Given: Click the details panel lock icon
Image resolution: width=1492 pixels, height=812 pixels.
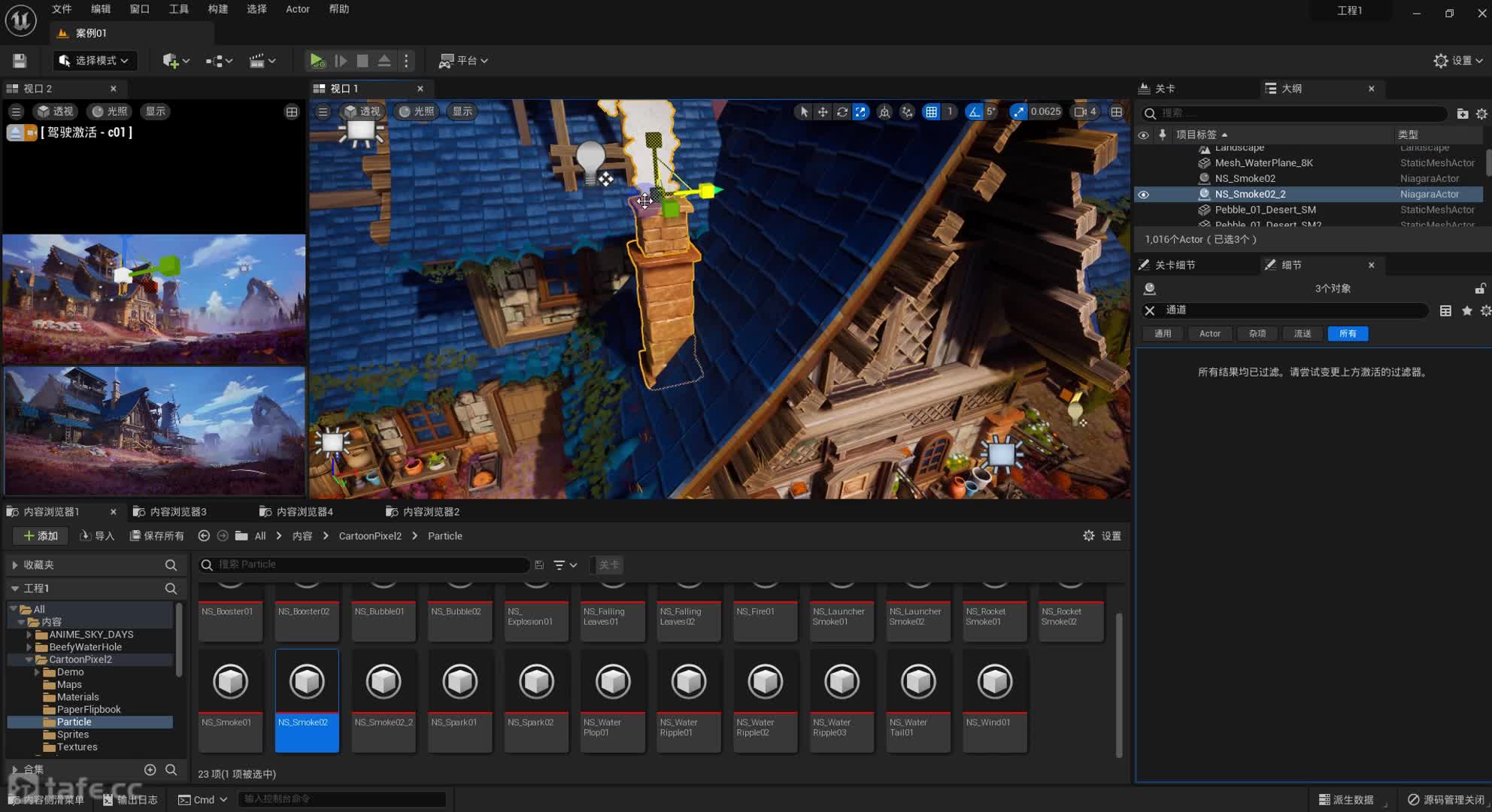Looking at the screenshot, I should point(1480,289).
